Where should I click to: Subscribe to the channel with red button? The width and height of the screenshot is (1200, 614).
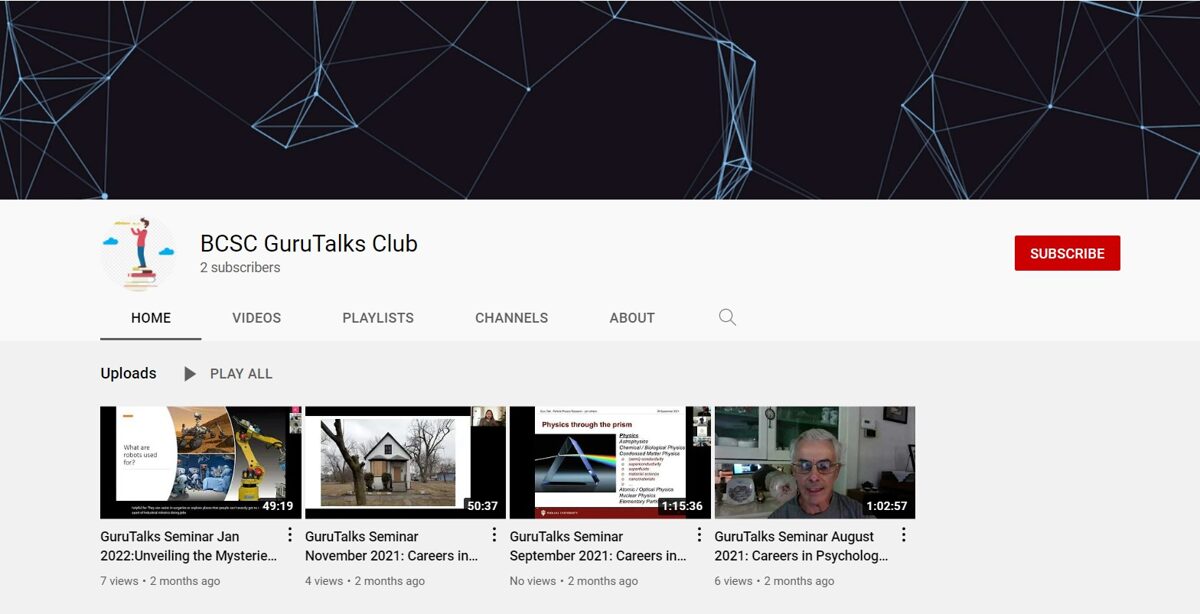click(1067, 253)
